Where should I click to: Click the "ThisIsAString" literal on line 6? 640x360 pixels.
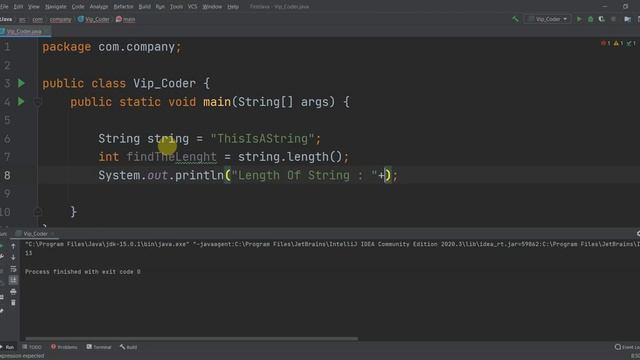(262, 139)
